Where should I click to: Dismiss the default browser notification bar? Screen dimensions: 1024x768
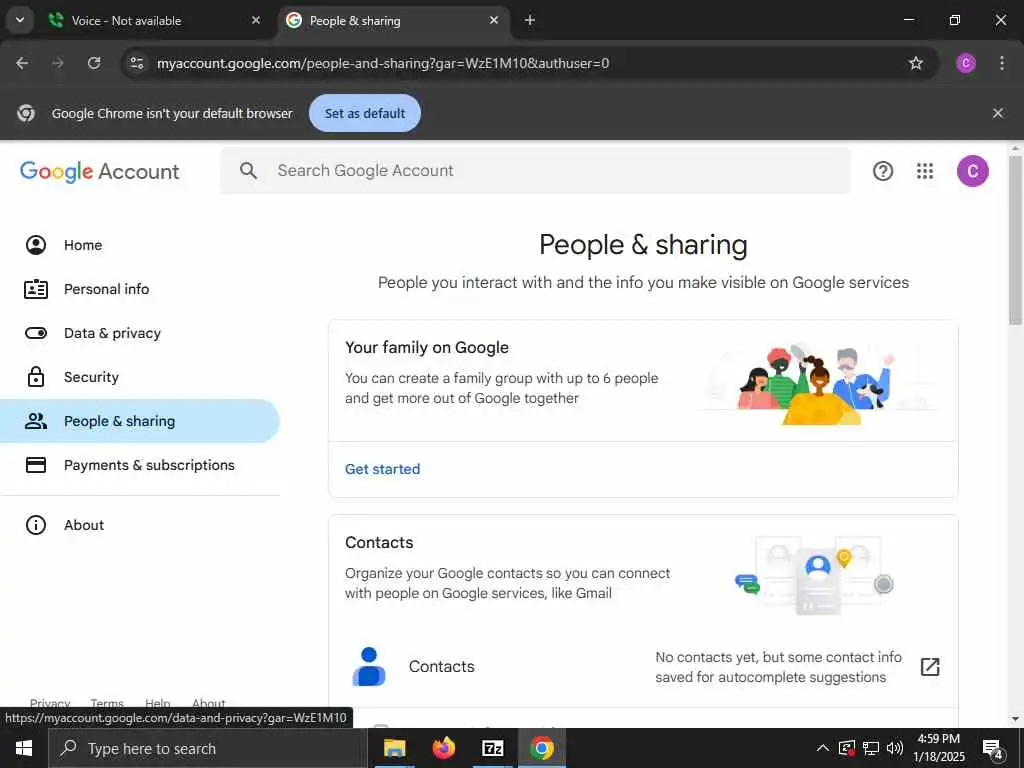pyautogui.click(x=997, y=113)
